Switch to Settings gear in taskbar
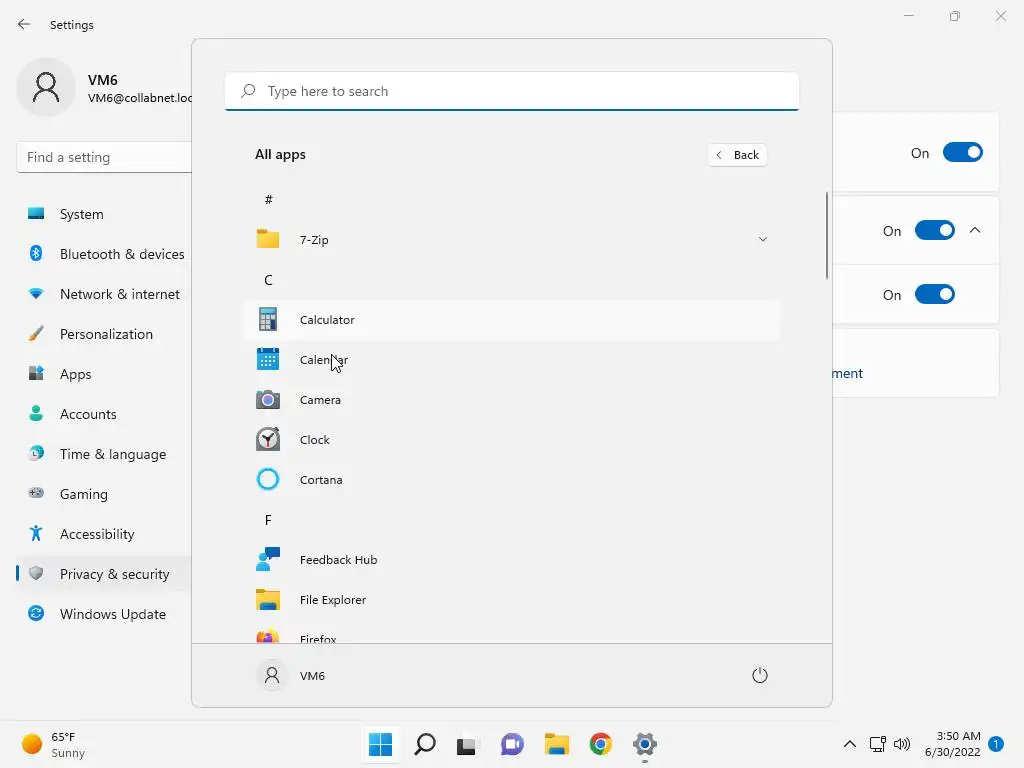Screen dimensions: 1024x768 pos(645,744)
